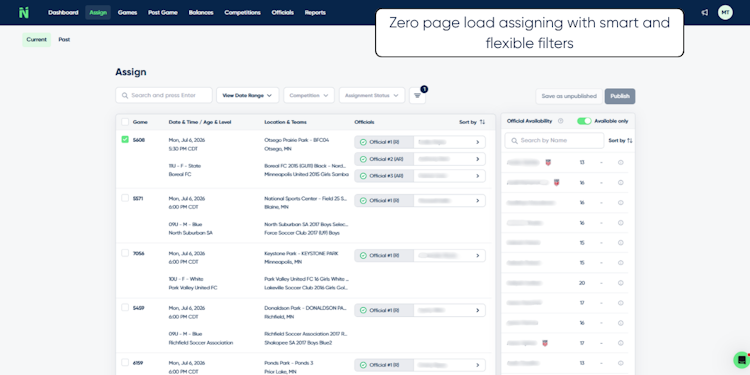Open the MT user avatar menu
750x375 pixels.
click(725, 12)
